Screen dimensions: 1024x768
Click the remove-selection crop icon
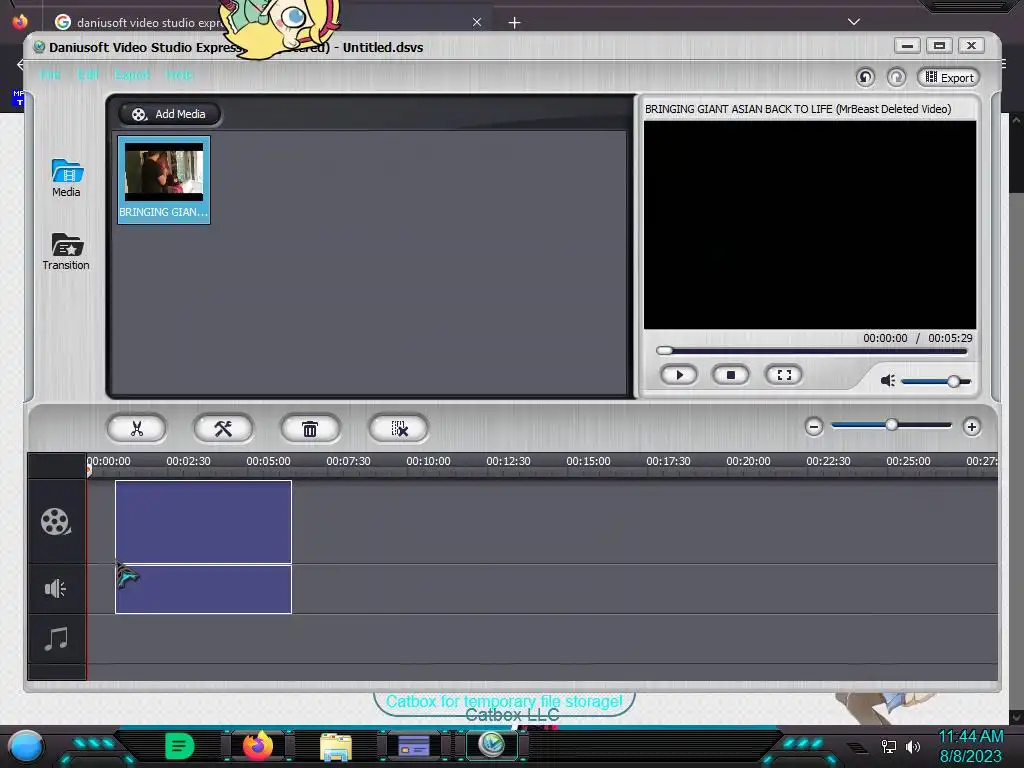tap(399, 428)
